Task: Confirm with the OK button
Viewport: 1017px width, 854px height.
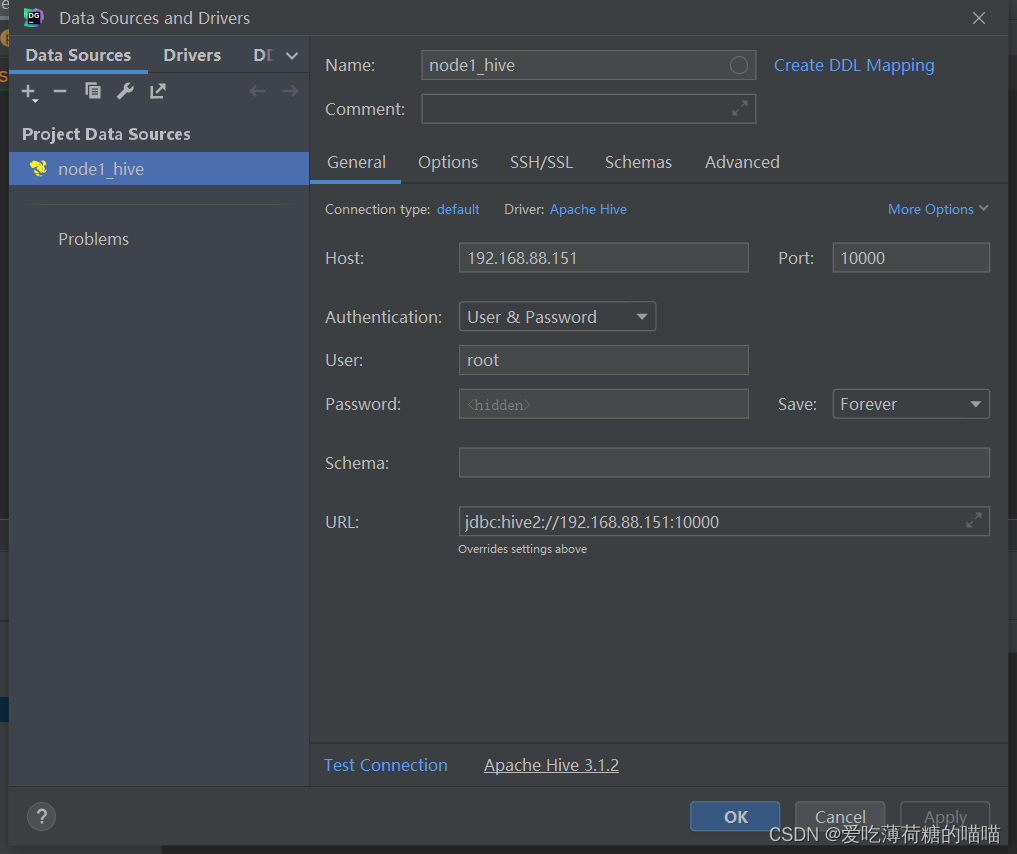Action: point(735,816)
